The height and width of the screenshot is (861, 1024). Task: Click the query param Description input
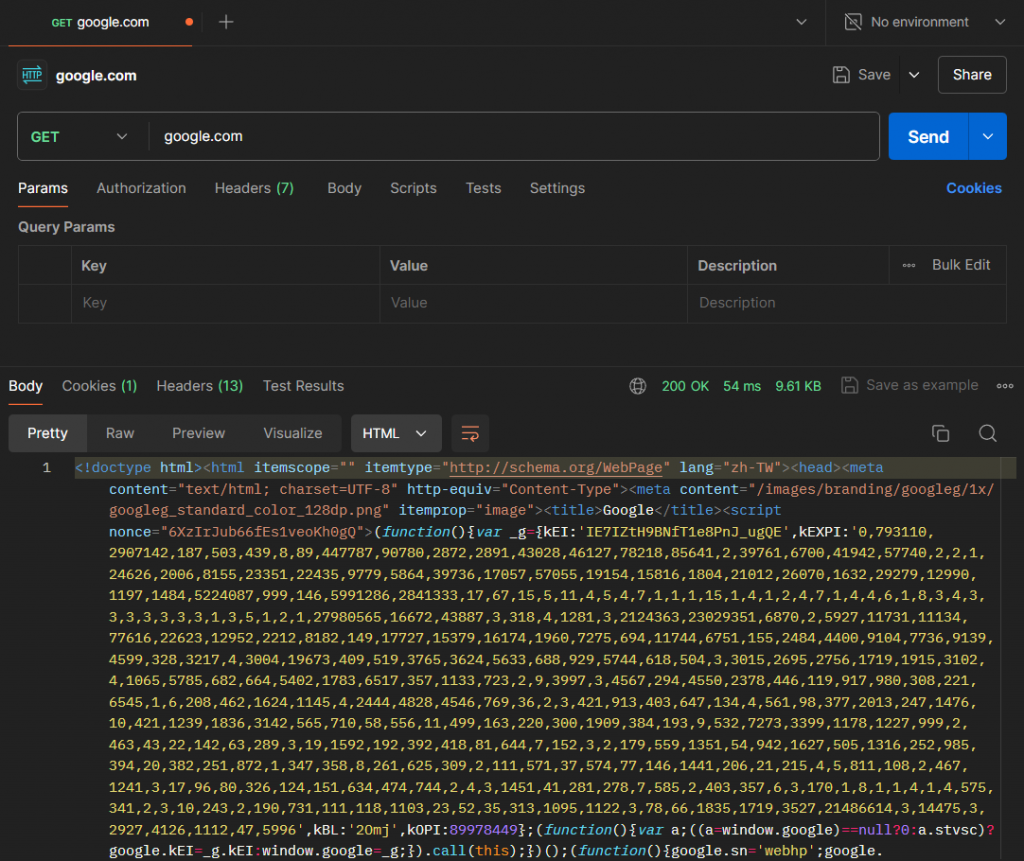click(x=846, y=303)
